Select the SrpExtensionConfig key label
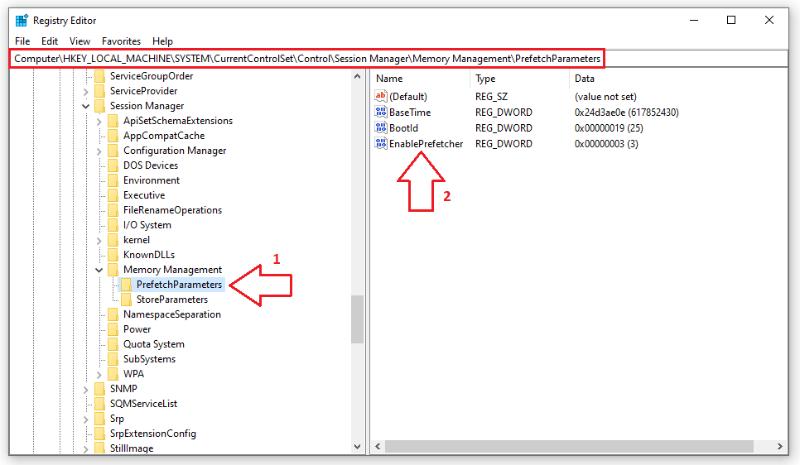 [x=153, y=433]
